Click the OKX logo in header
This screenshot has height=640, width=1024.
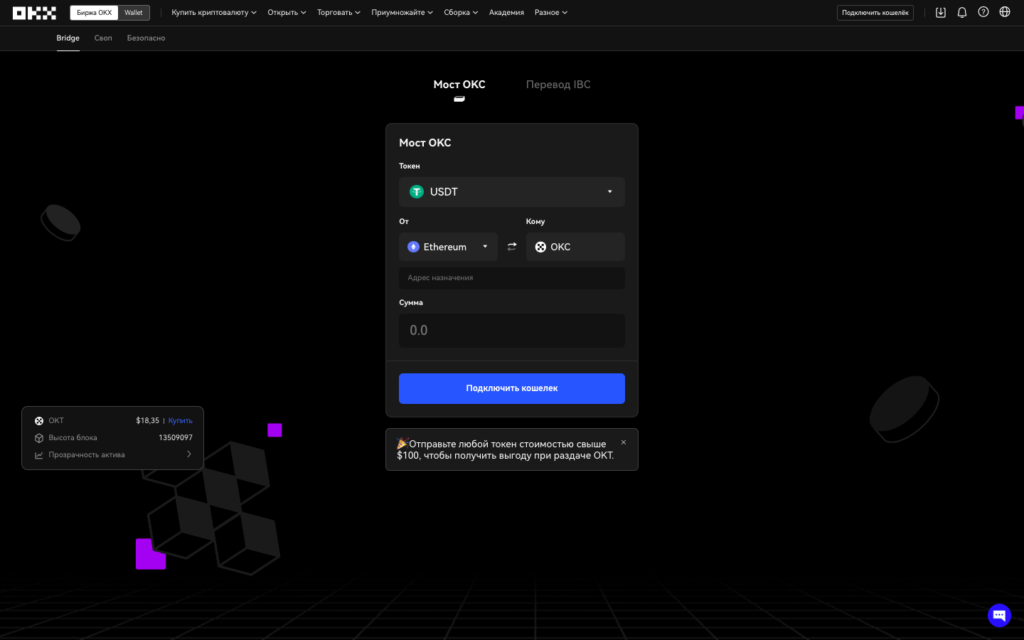[x=34, y=13]
